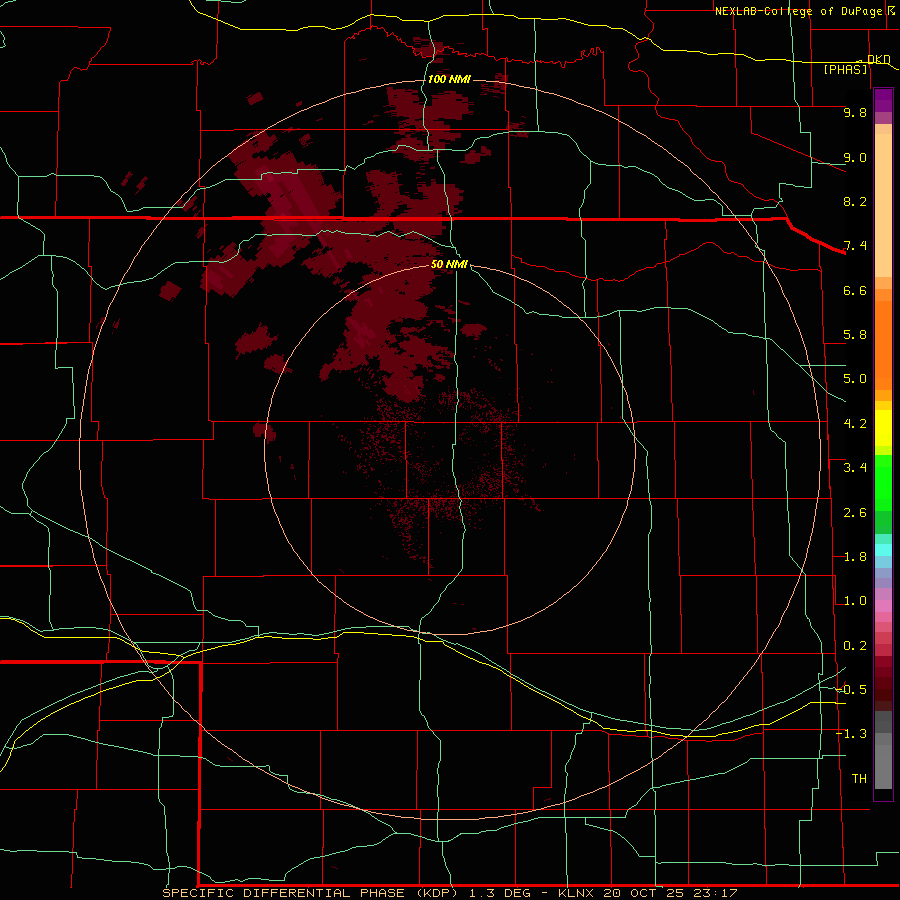Click the 1.0 scale value
Image resolution: width=900 pixels, height=900 pixels.
pos(855,601)
